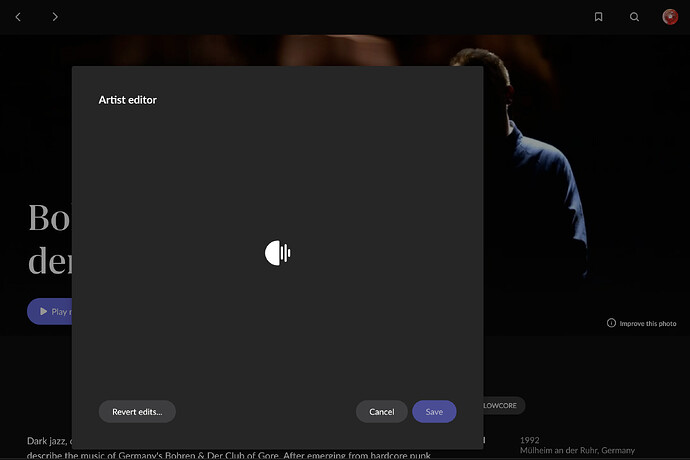Click the loading Roon logo spinner

tap(278, 253)
